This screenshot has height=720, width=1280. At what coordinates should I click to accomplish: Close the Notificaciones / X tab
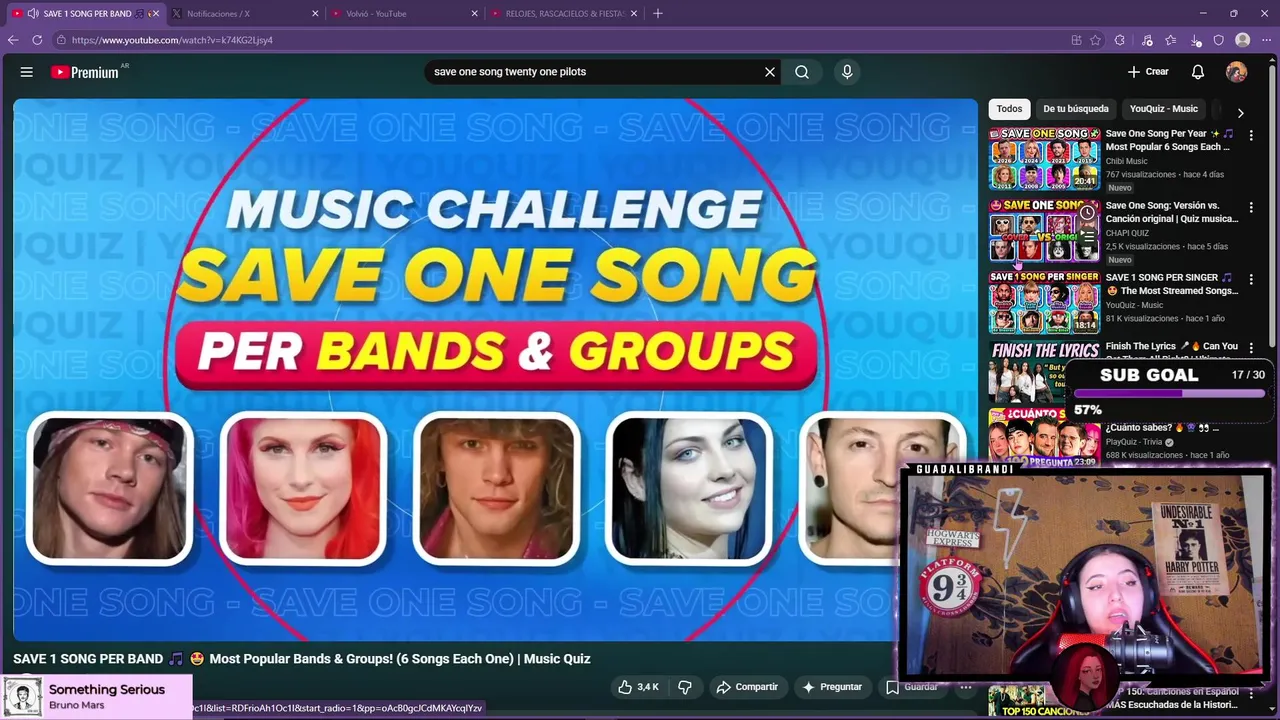point(316,14)
